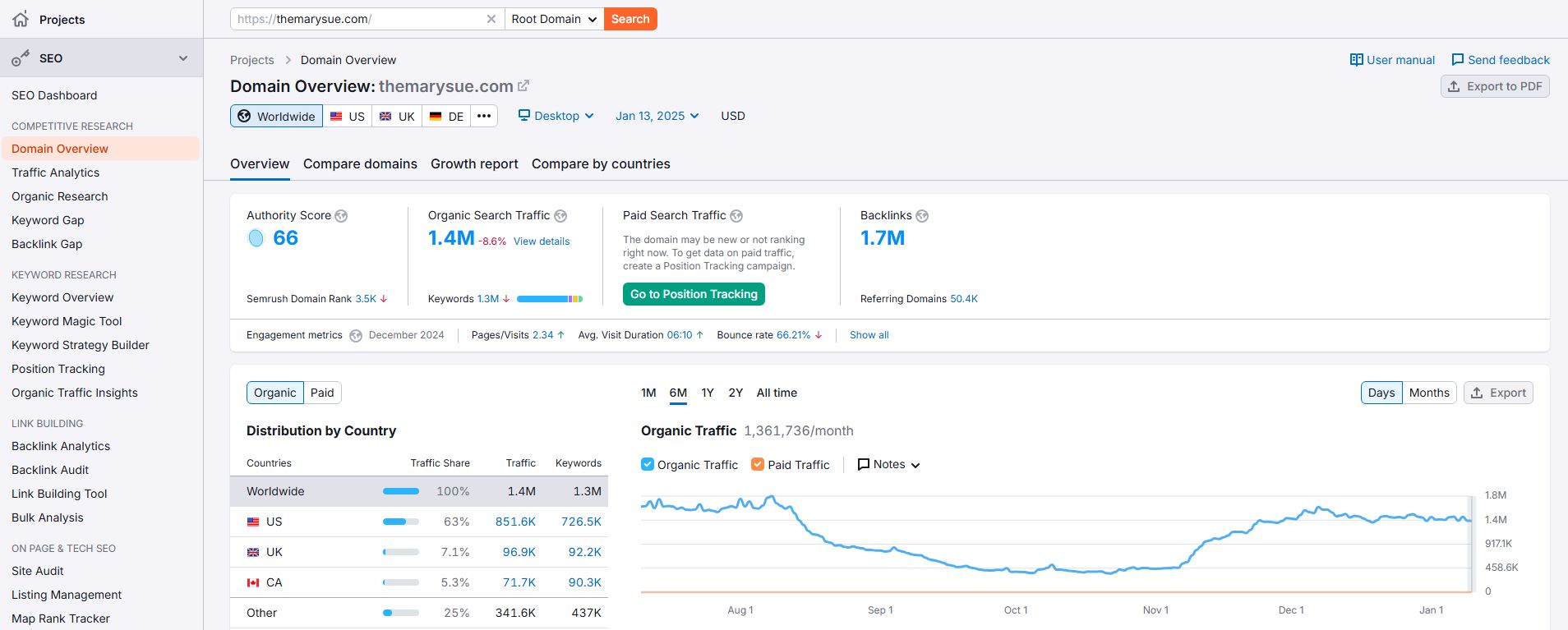Collapse the SEO sidebar section

pyautogui.click(x=183, y=58)
